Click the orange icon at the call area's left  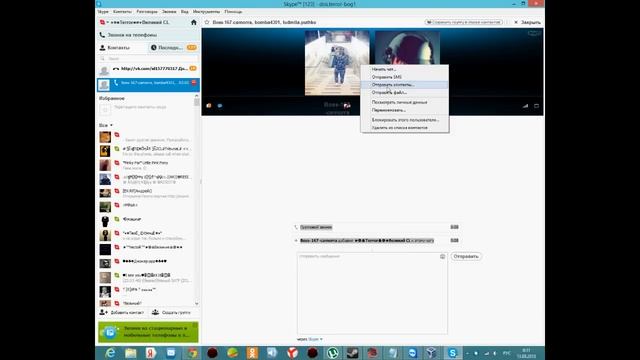click(x=209, y=106)
